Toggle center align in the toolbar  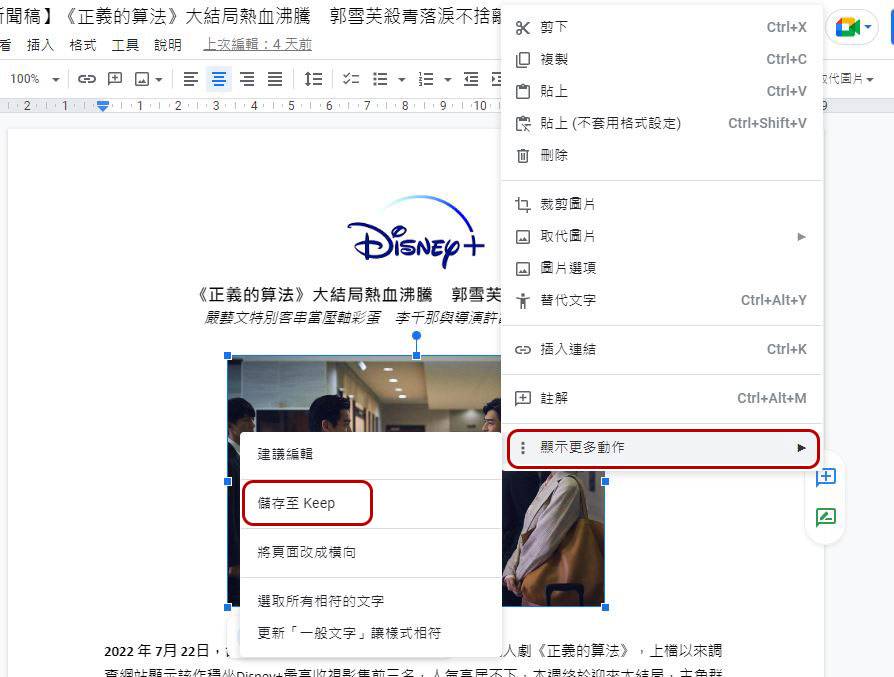[x=219, y=79]
